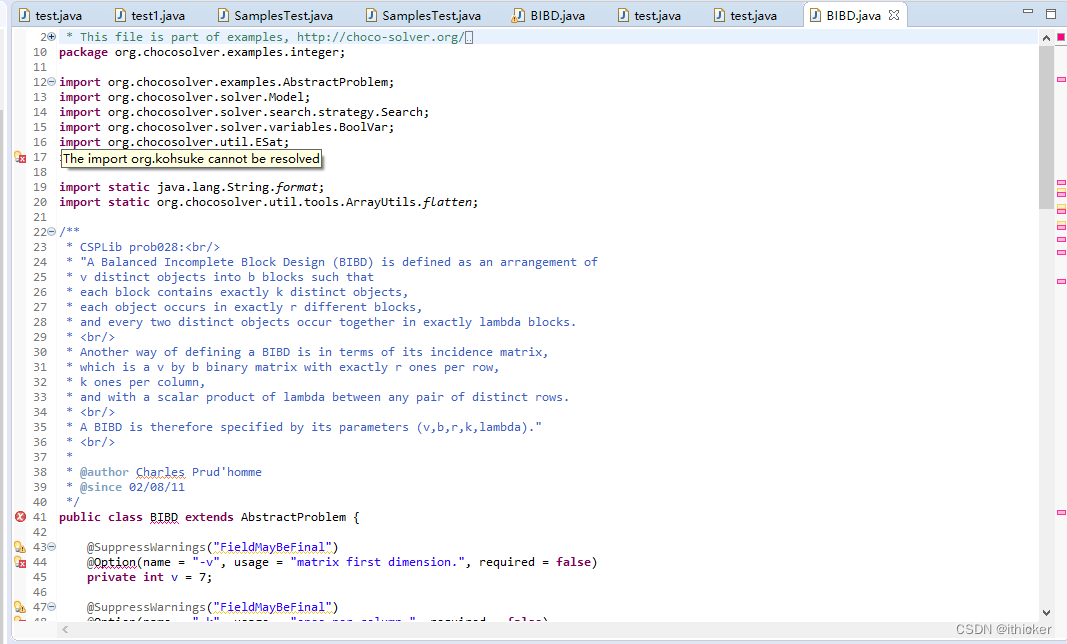The width and height of the screenshot is (1067, 644).
Task: Select the test.java tab left of test1.java
Action: coord(51,15)
